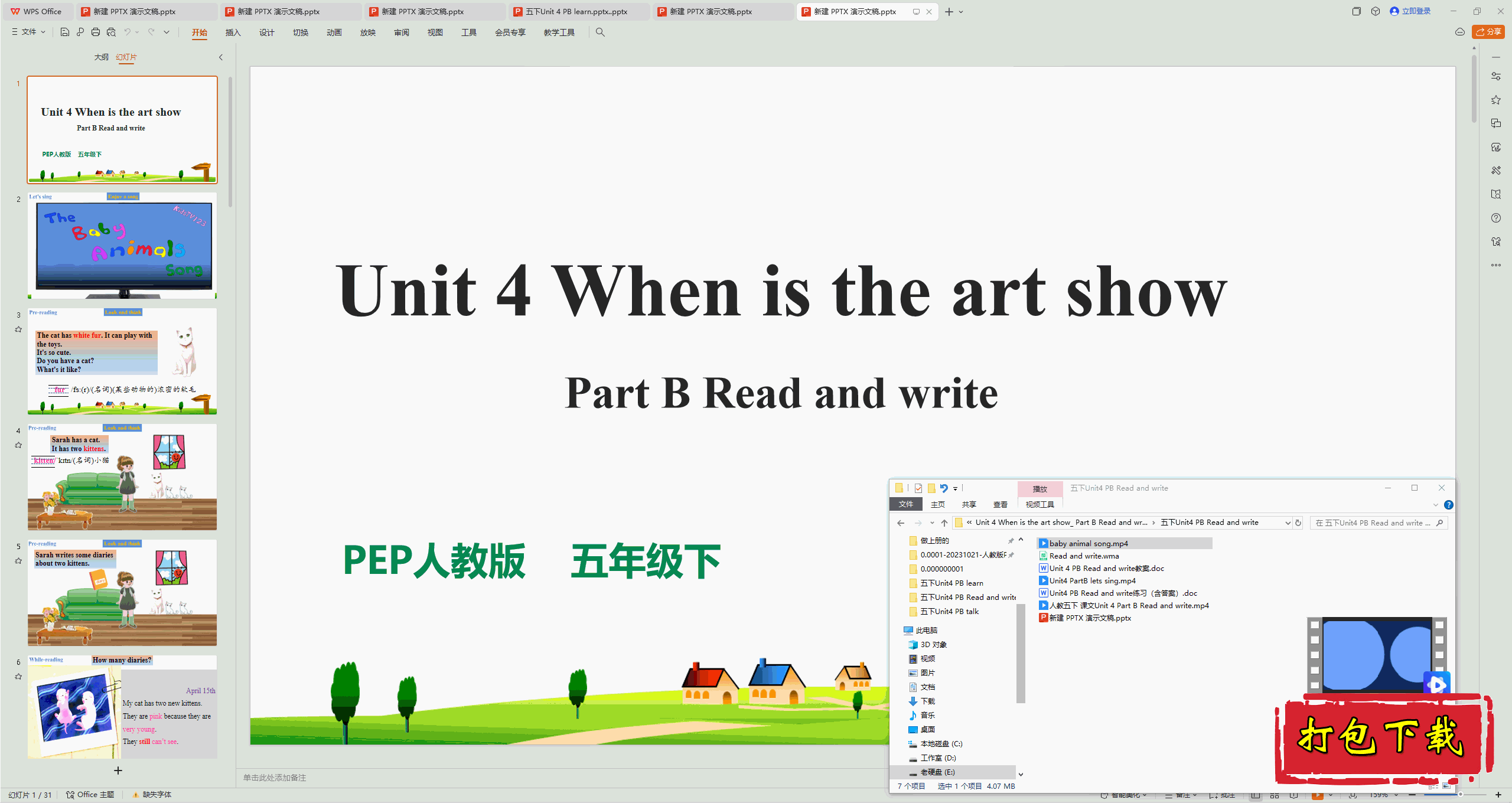Viewport: 1512px width, 803px height.
Task: Click the Print icon in WPS toolbar
Action: 96,32
